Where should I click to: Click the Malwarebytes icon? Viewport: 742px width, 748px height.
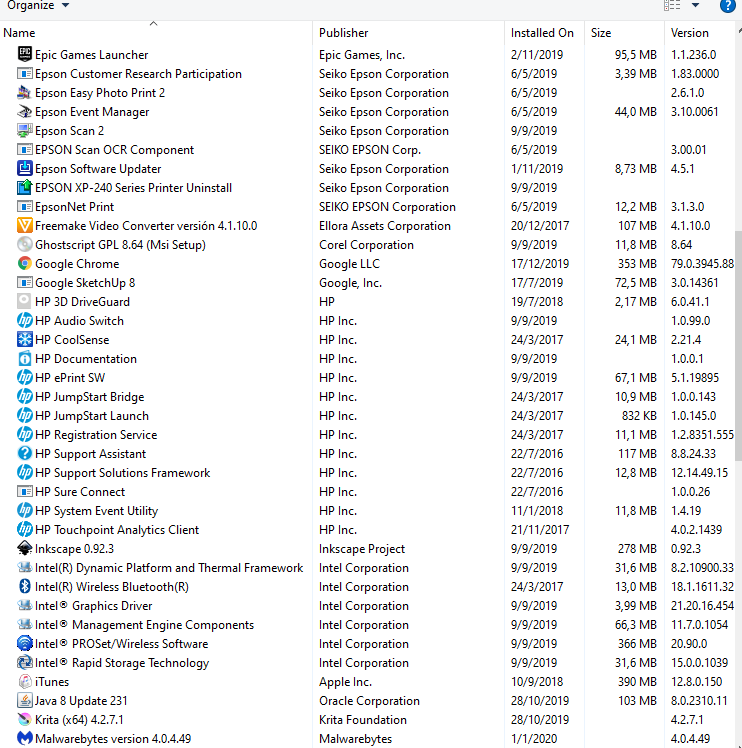(x=24, y=738)
